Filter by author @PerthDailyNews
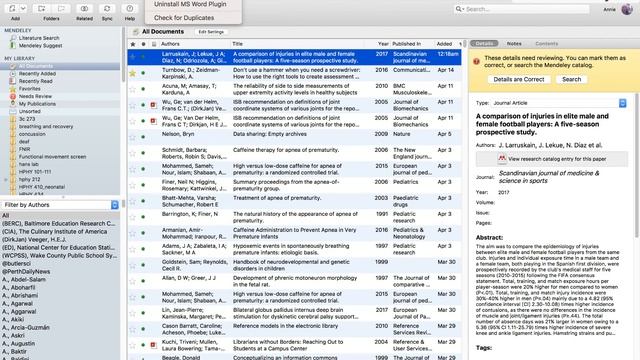The height and width of the screenshot is (360, 640). click(26, 271)
